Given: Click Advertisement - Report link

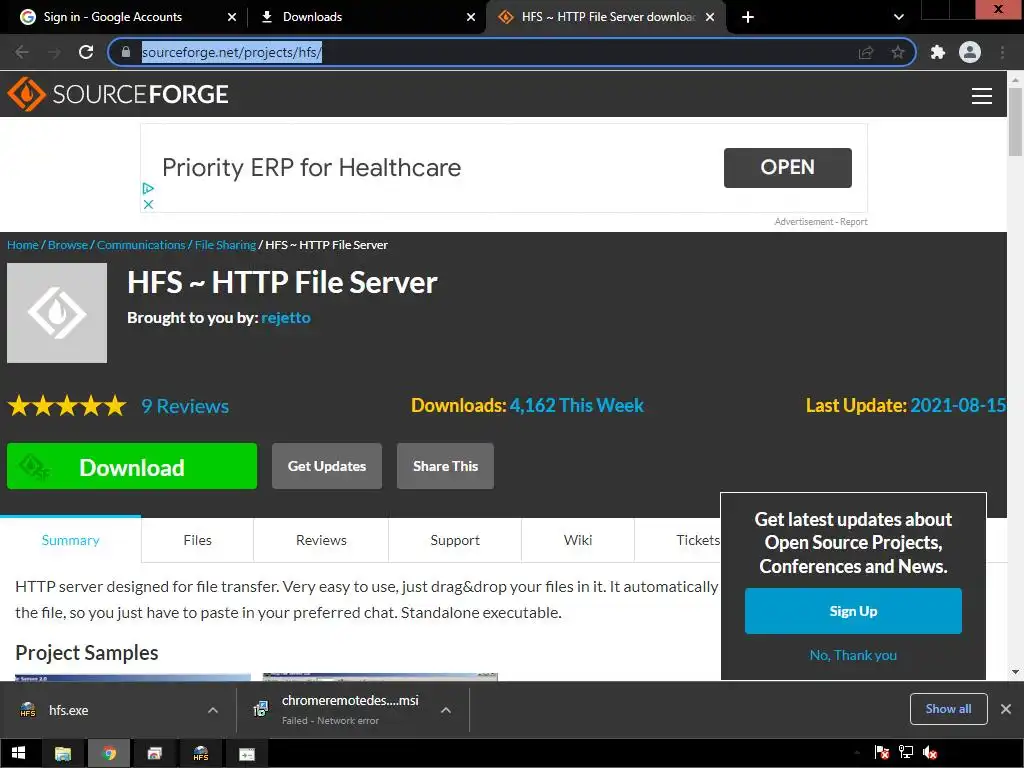Looking at the screenshot, I should tap(821, 222).
